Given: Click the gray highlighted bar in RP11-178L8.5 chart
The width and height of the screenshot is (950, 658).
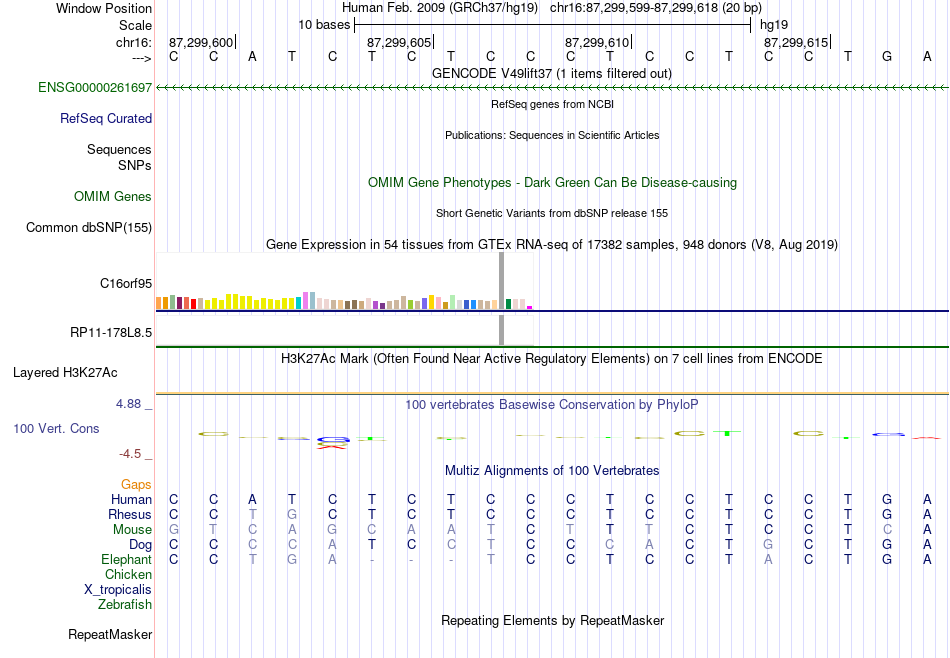Looking at the screenshot, I should 501,330.
